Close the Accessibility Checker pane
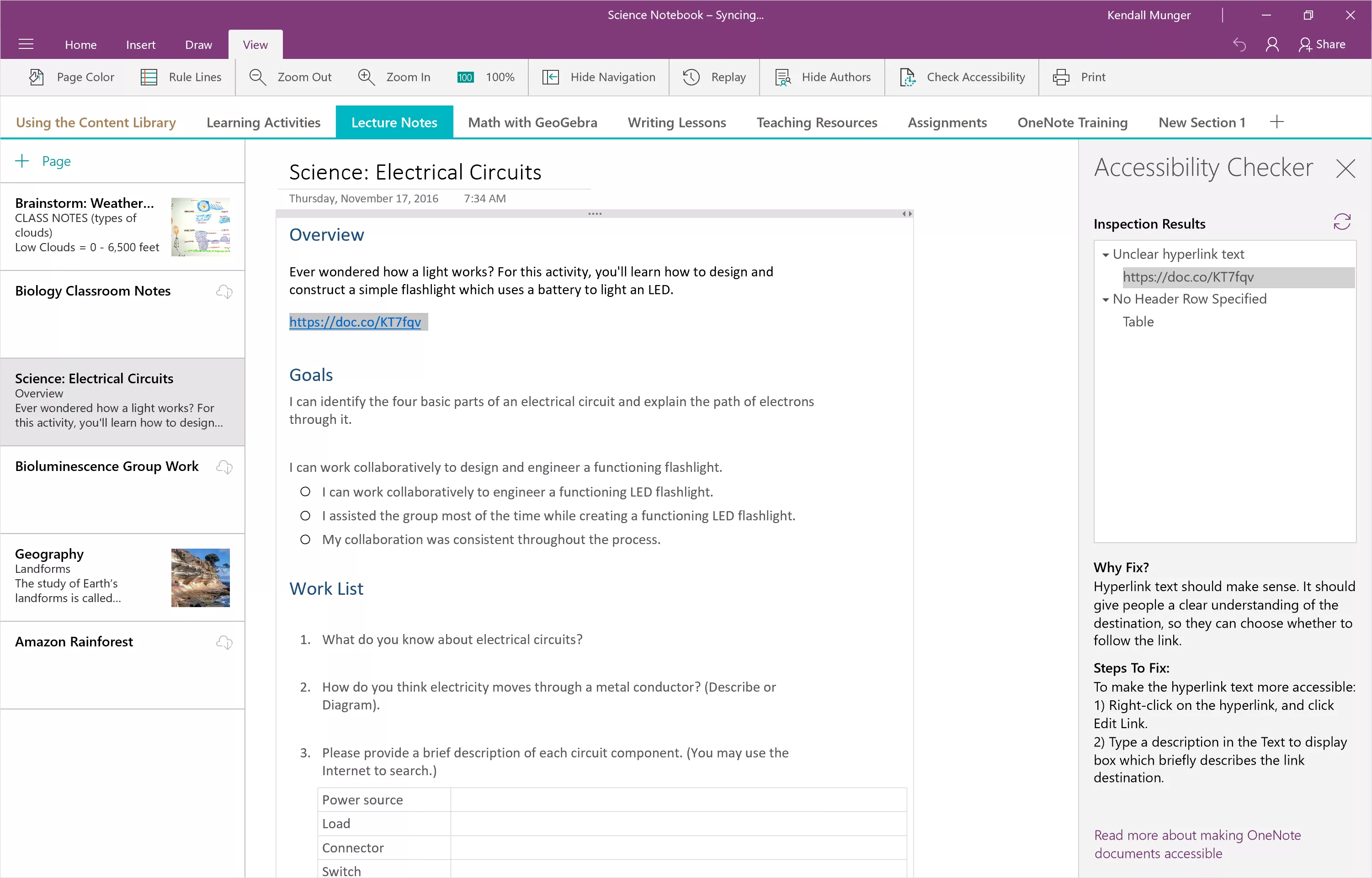The height and width of the screenshot is (878, 1372). [1346, 168]
